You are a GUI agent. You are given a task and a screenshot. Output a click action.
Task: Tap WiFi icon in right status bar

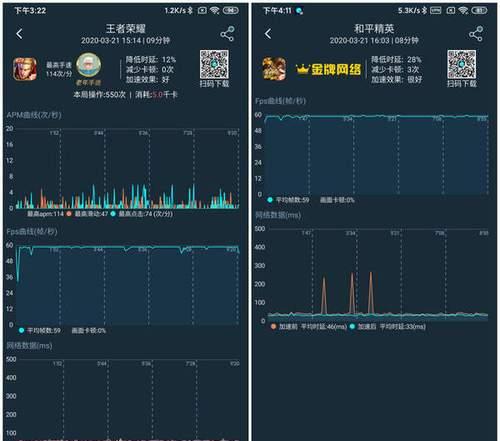click(x=463, y=10)
